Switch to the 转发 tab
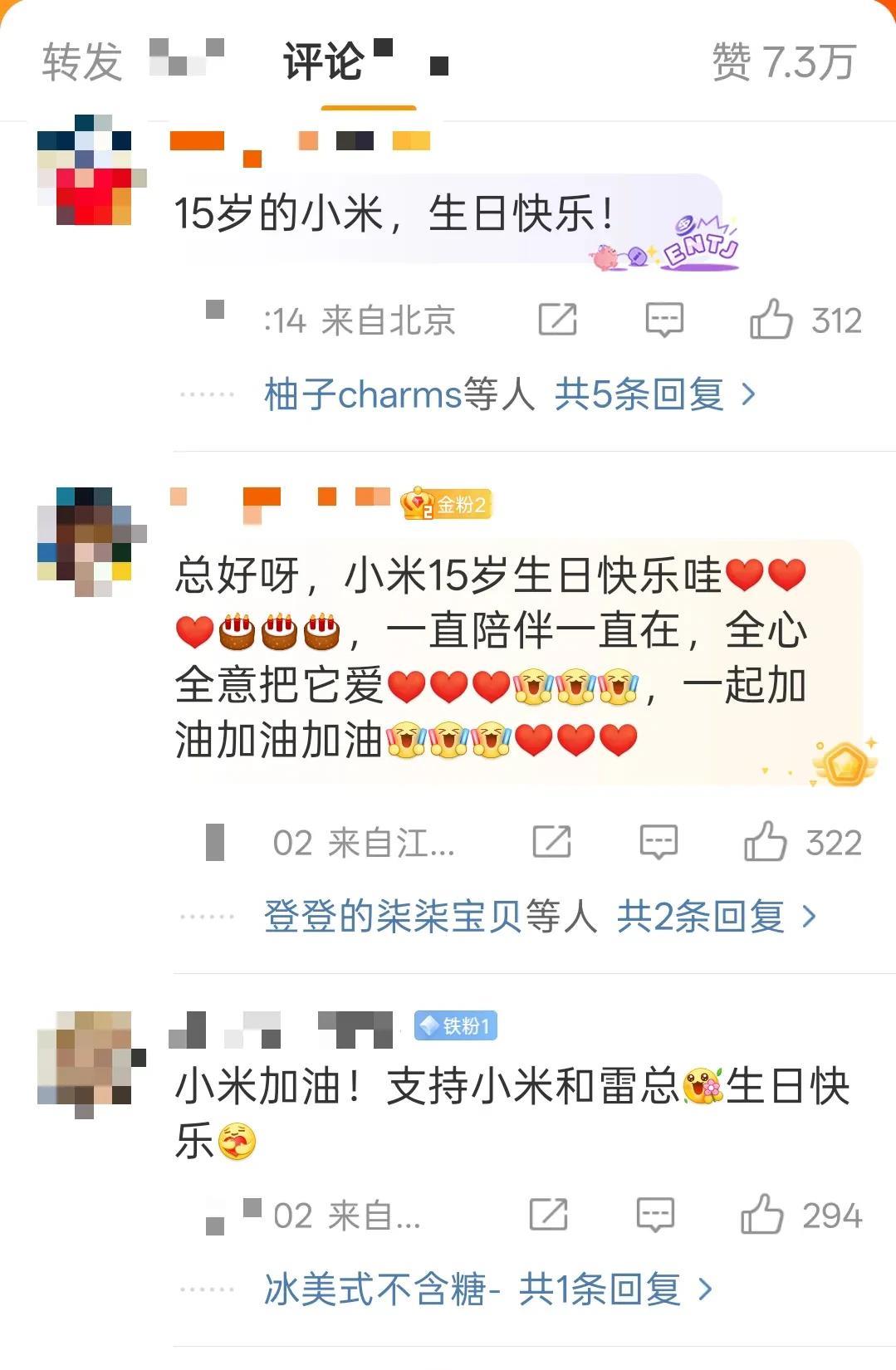 coord(82,62)
